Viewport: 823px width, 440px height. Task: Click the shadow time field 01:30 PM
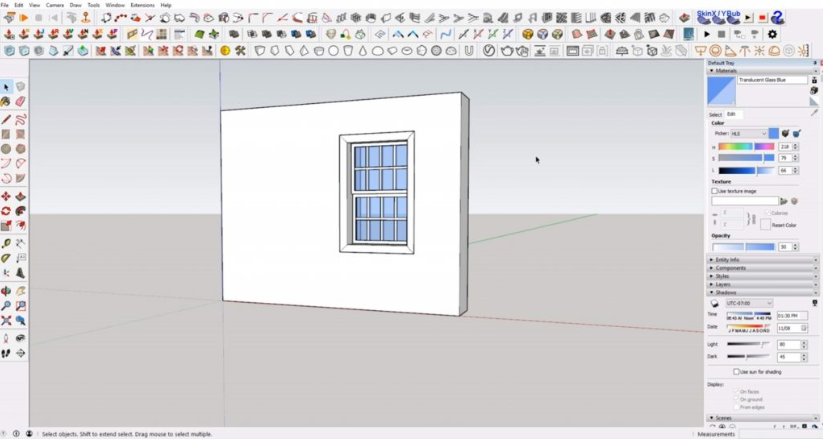pyautogui.click(x=792, y=316)
